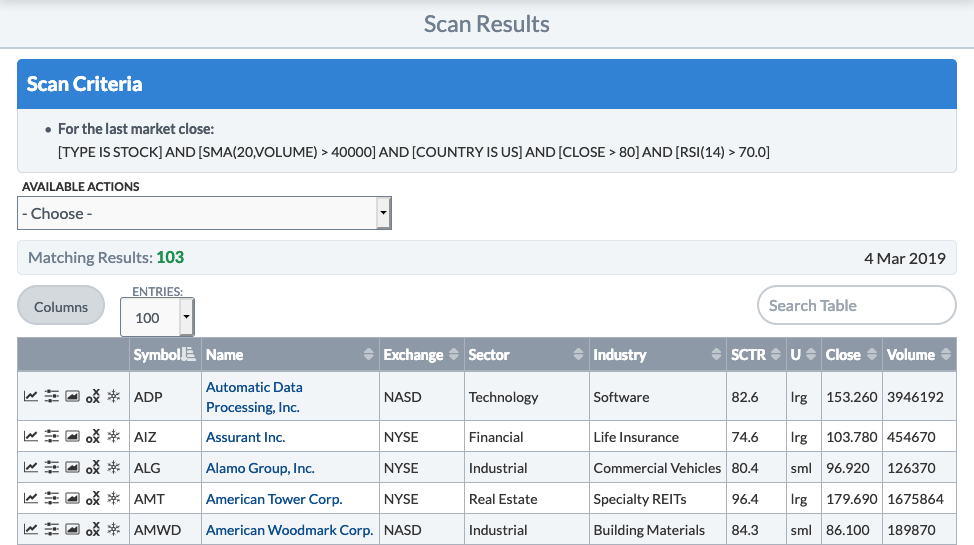Open the SharpChart line icon for ADP
This screenshot has height=545, width=974.
coord(31,397)
